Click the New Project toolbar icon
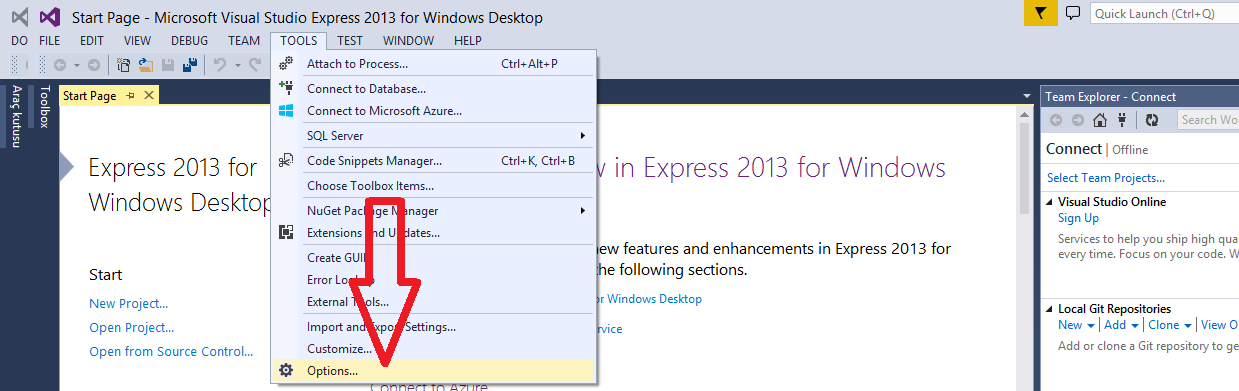Viewport: 1239px width, 391px height. 124,65
